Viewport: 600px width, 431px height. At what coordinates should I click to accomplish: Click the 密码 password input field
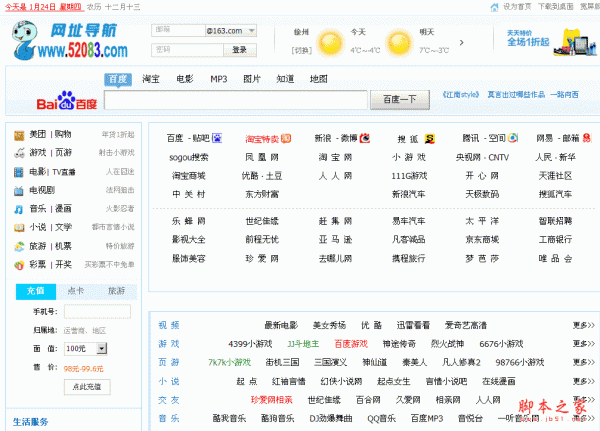point(188,50)
